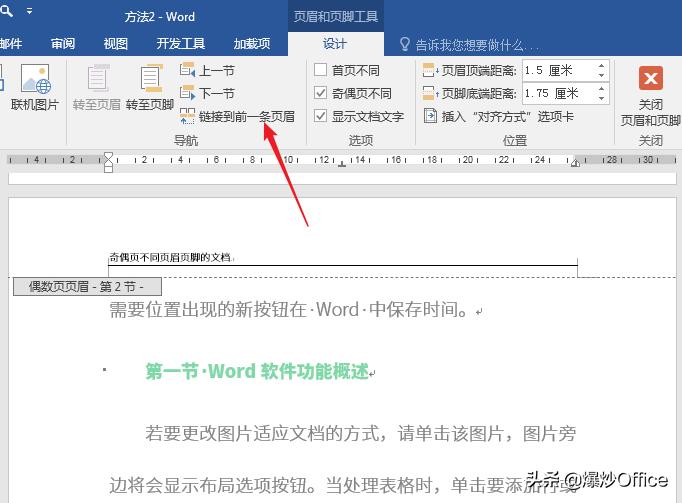Decrease 页脚底端距离 with down arrow
Image resolution: width=682 pixels, height=503 pixels.
coord(601,98)
